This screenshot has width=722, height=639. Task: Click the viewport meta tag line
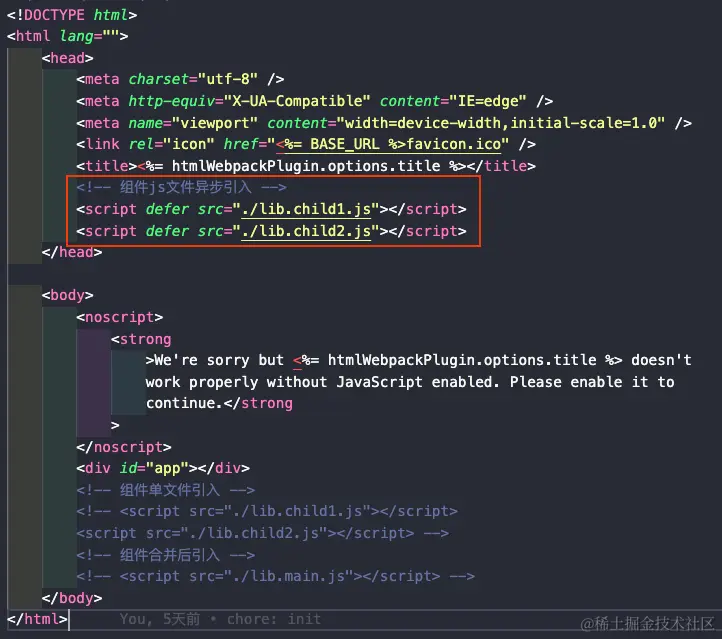click(x=384, y=123)
